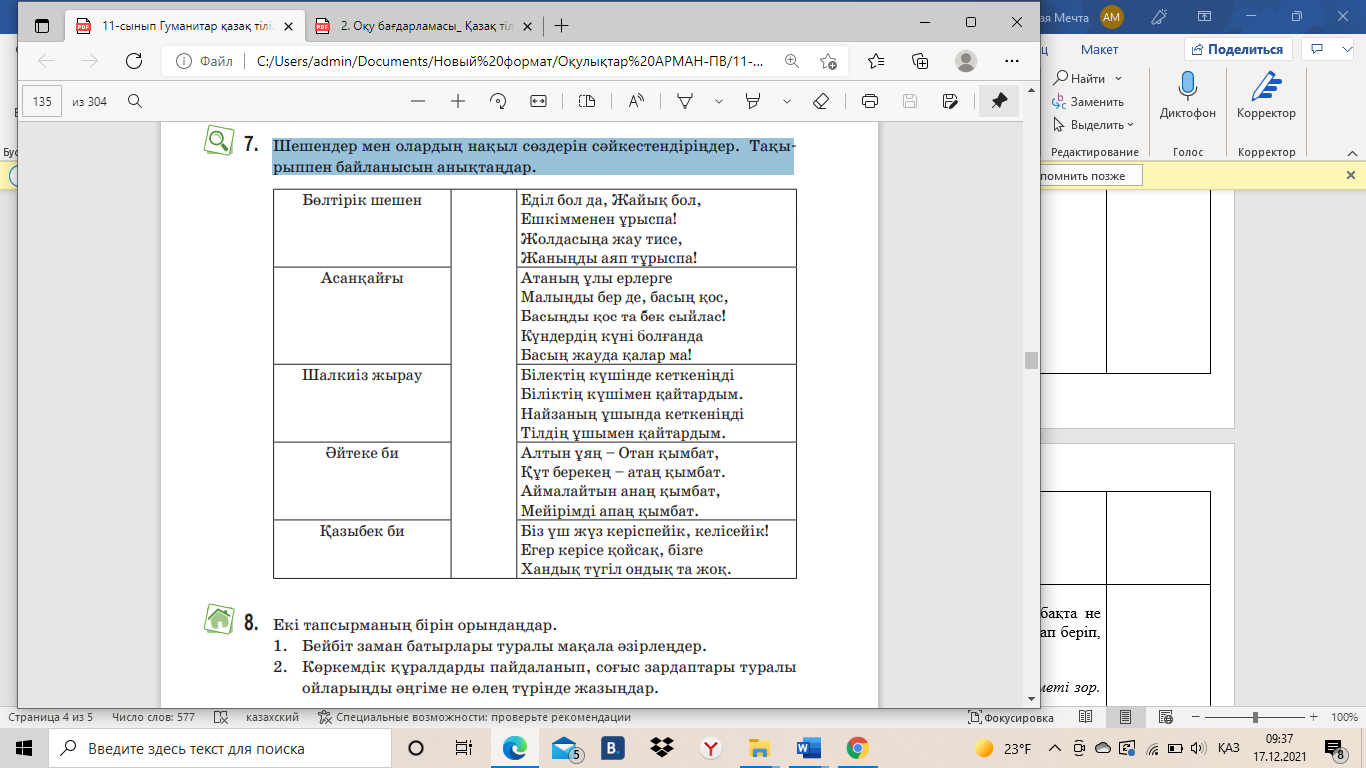The width and height of the screenshot is (1366, 768).
Task: Open the Word account avatar AM
Action: (x=1111, y=16)
